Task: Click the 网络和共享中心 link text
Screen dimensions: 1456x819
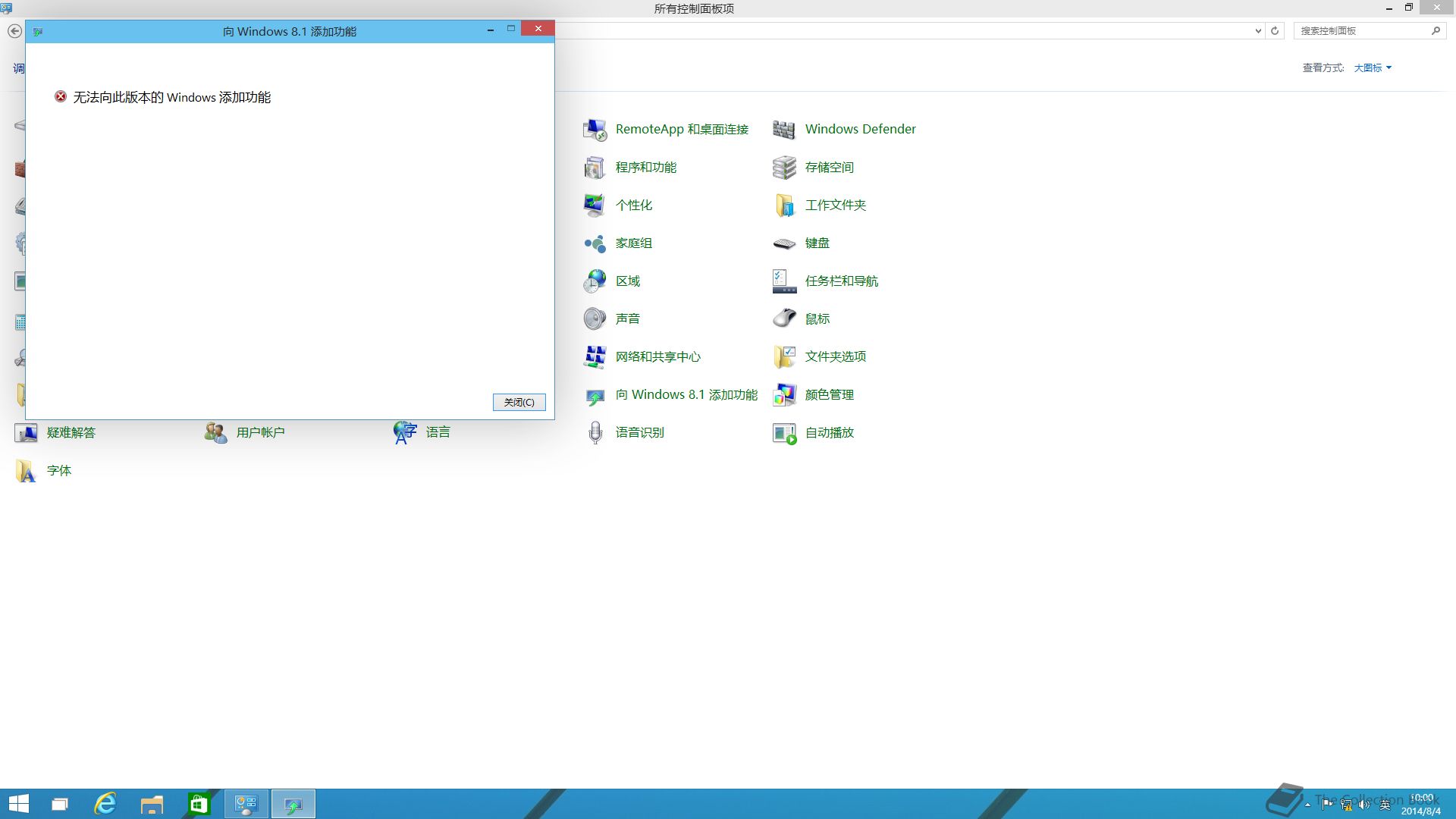Action: (658, 357)
